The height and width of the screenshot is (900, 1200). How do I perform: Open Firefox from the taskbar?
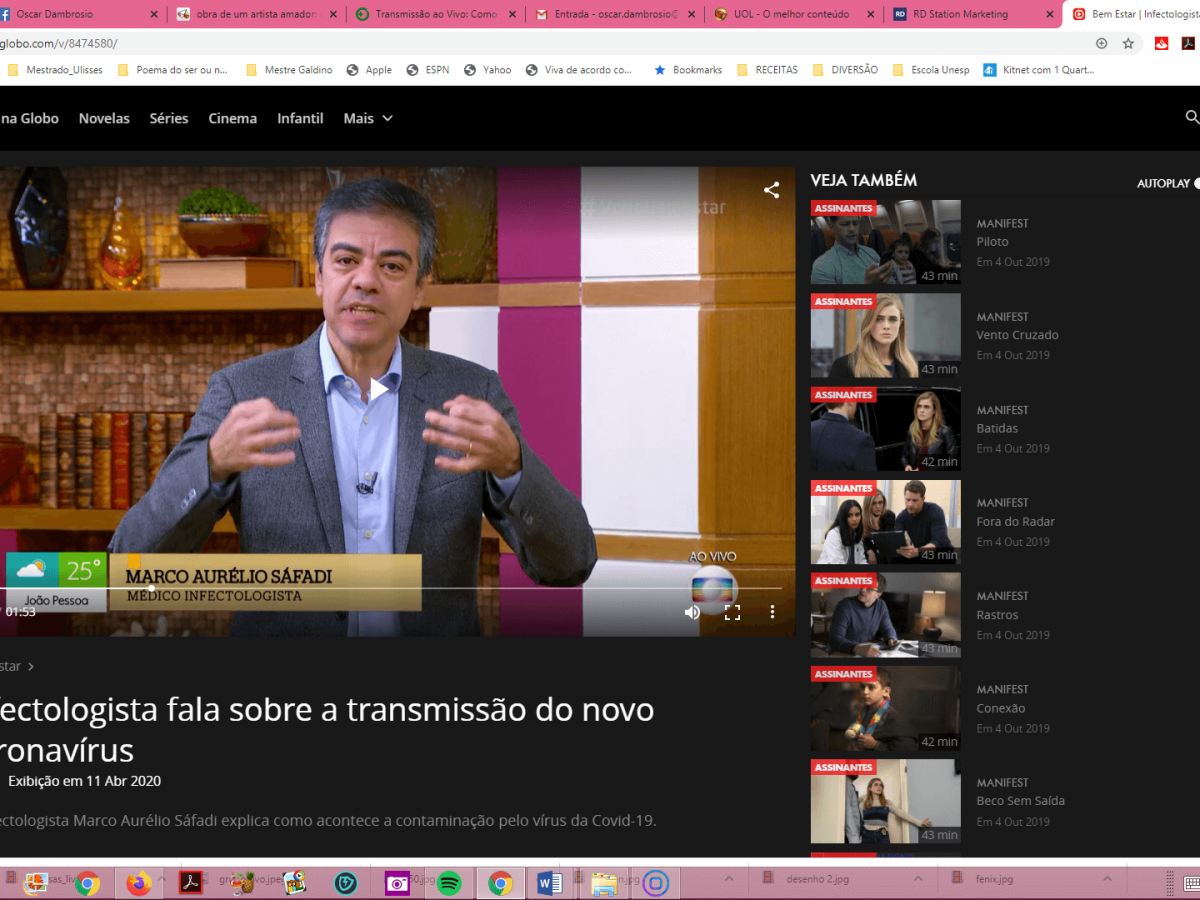click(x=138, y=883)
